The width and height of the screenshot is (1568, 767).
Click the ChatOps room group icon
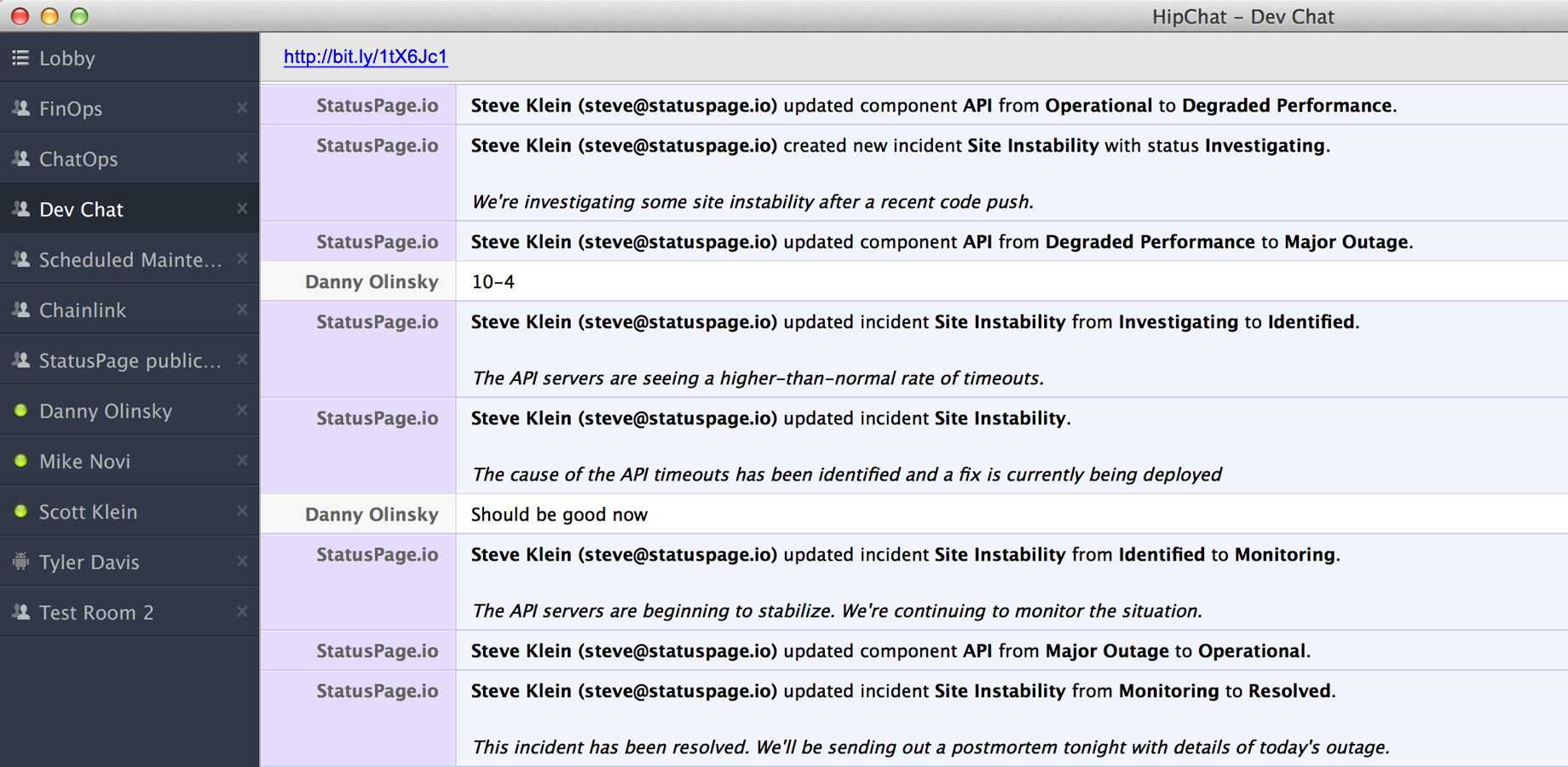coord(20,159)
